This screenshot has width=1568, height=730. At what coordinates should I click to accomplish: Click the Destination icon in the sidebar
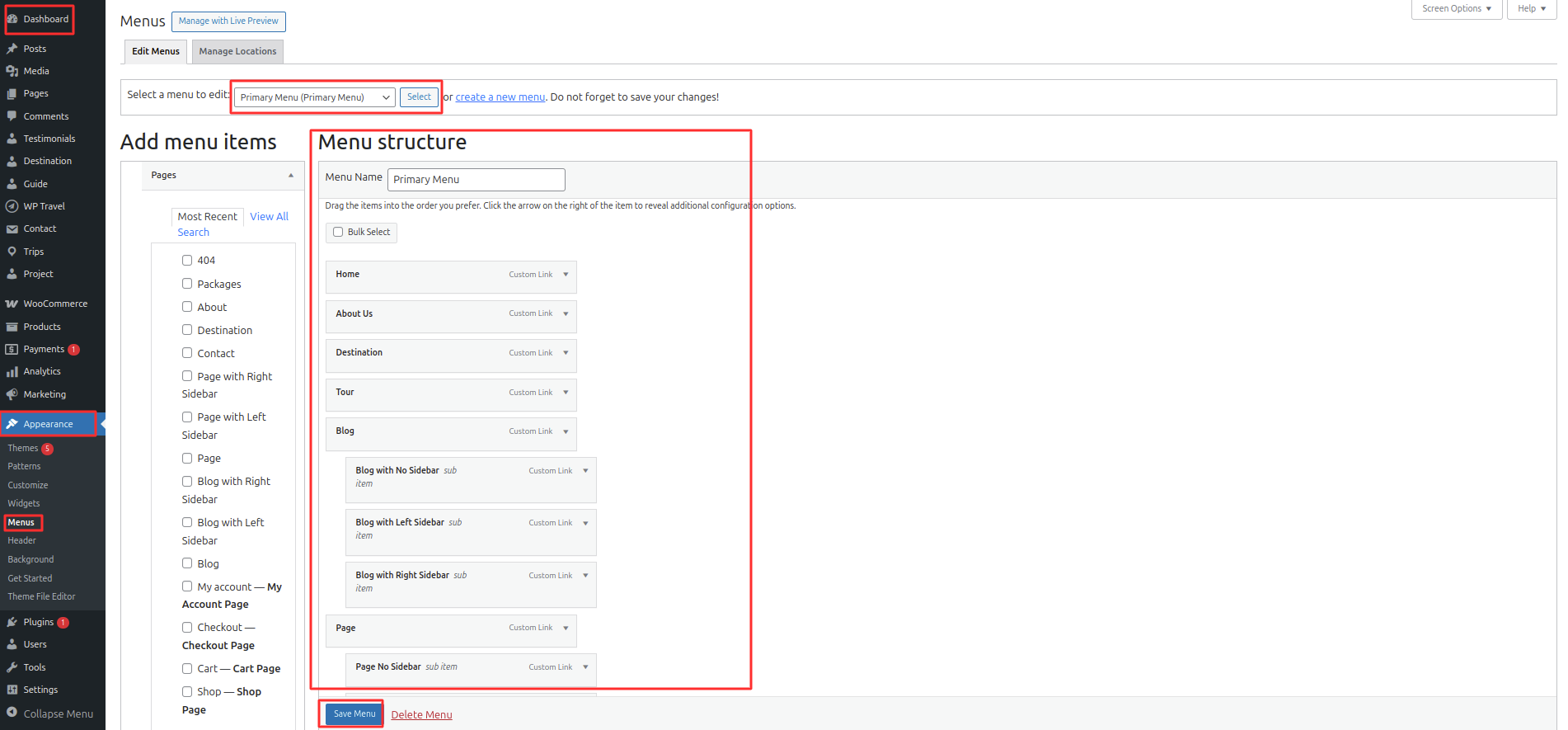(x=12, y=161)
